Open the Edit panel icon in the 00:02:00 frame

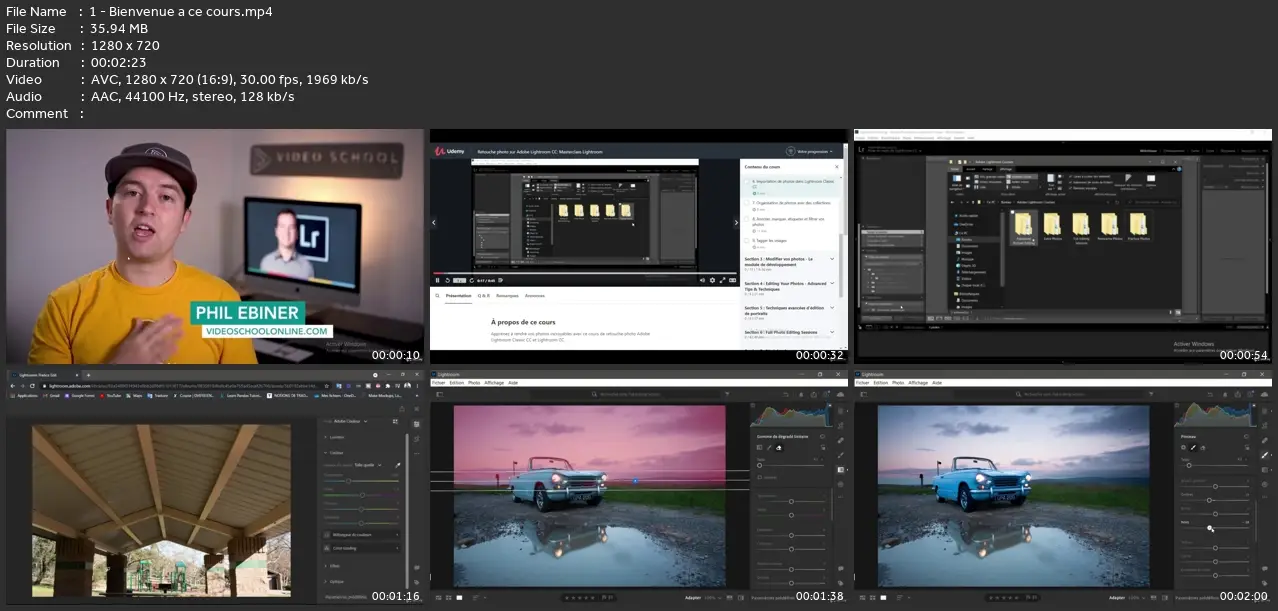(1264, 410)
